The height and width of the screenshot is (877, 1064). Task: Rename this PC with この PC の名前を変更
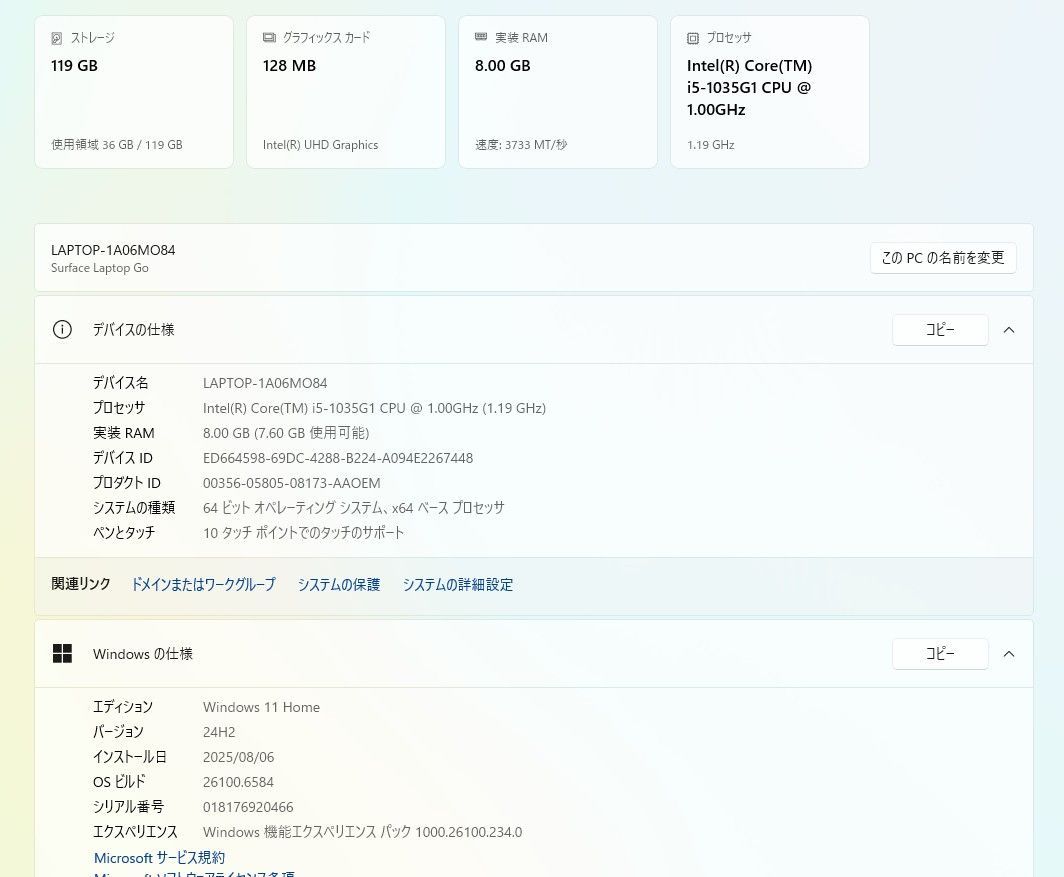(942, 258)
